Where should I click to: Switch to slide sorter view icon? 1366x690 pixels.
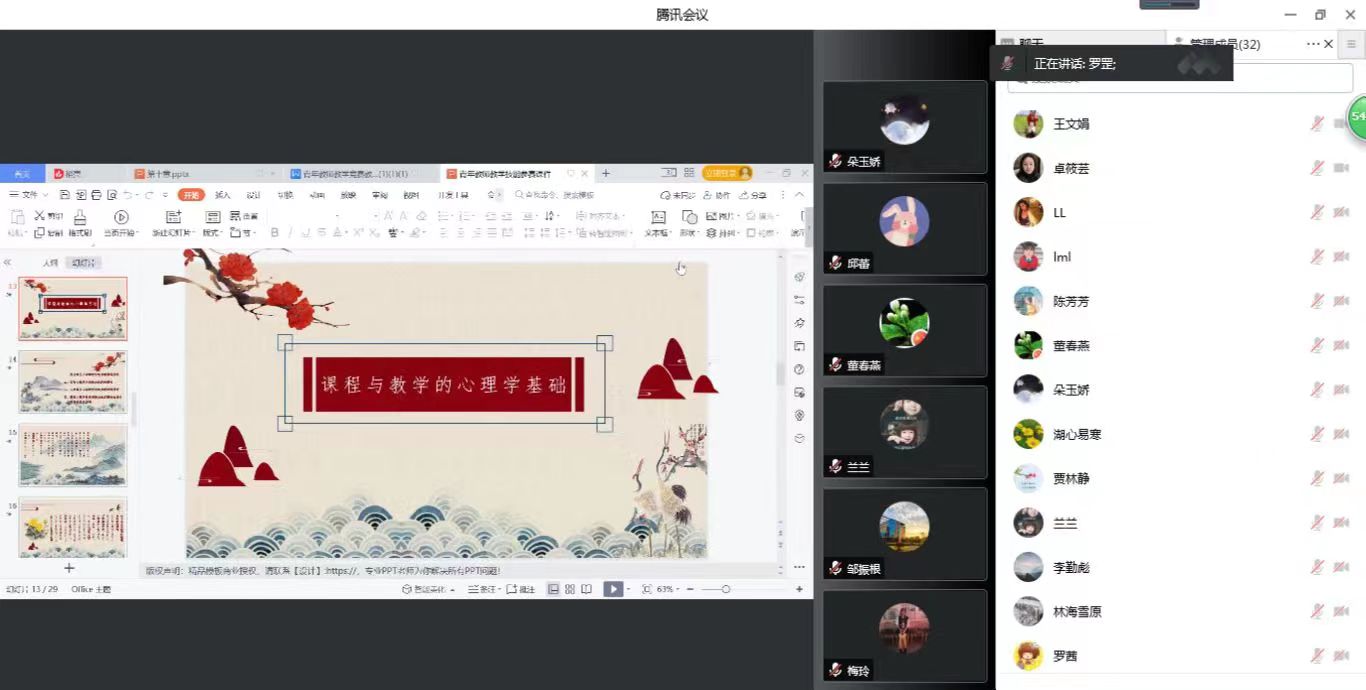tap(569, 589)
